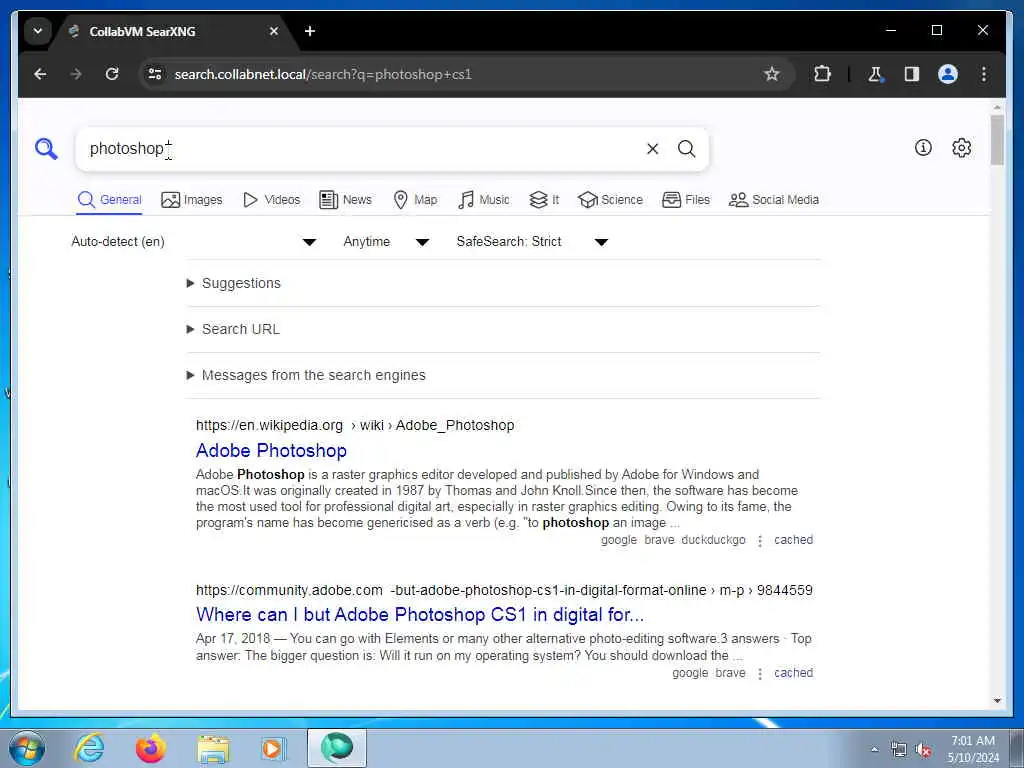Open Windows Media Player from taskbar

274,748
